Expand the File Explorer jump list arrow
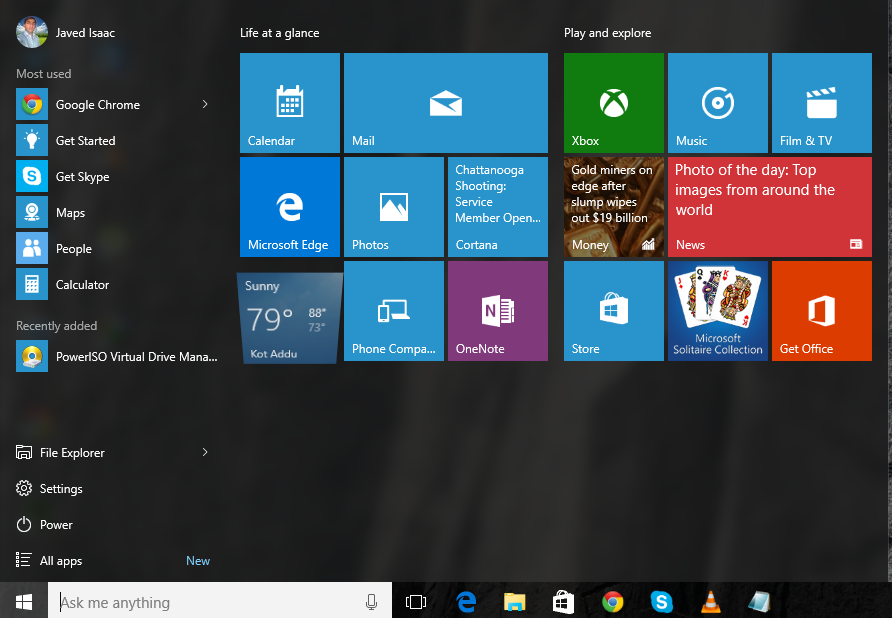Viewport: 892px width, 618px height. [205, 452]
